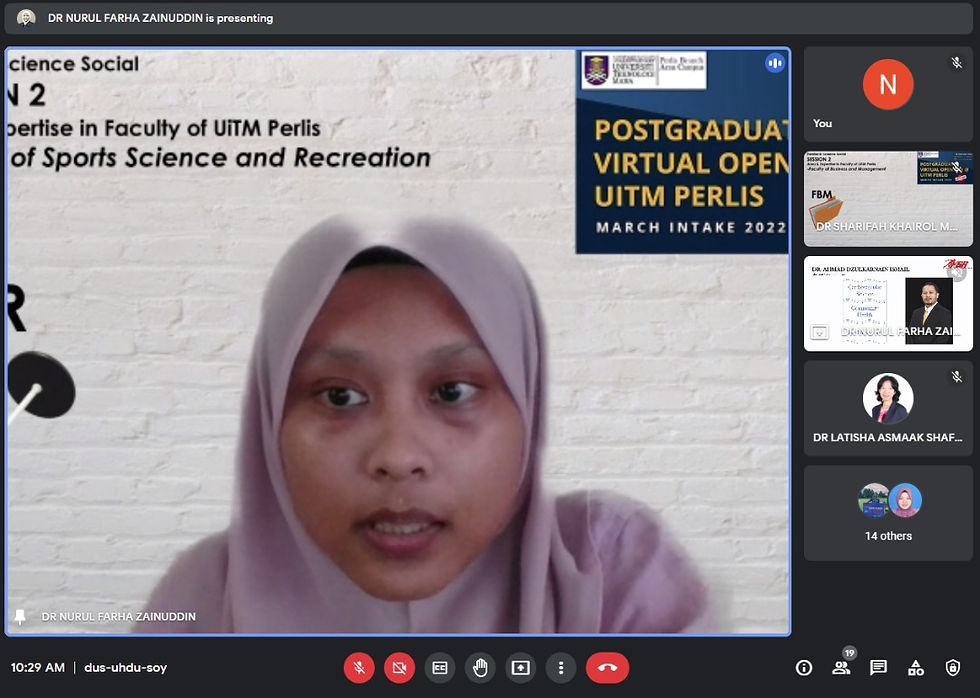Raise your hand
The image size is (980, 698).
pyautogui.click(x=480, y=667)
